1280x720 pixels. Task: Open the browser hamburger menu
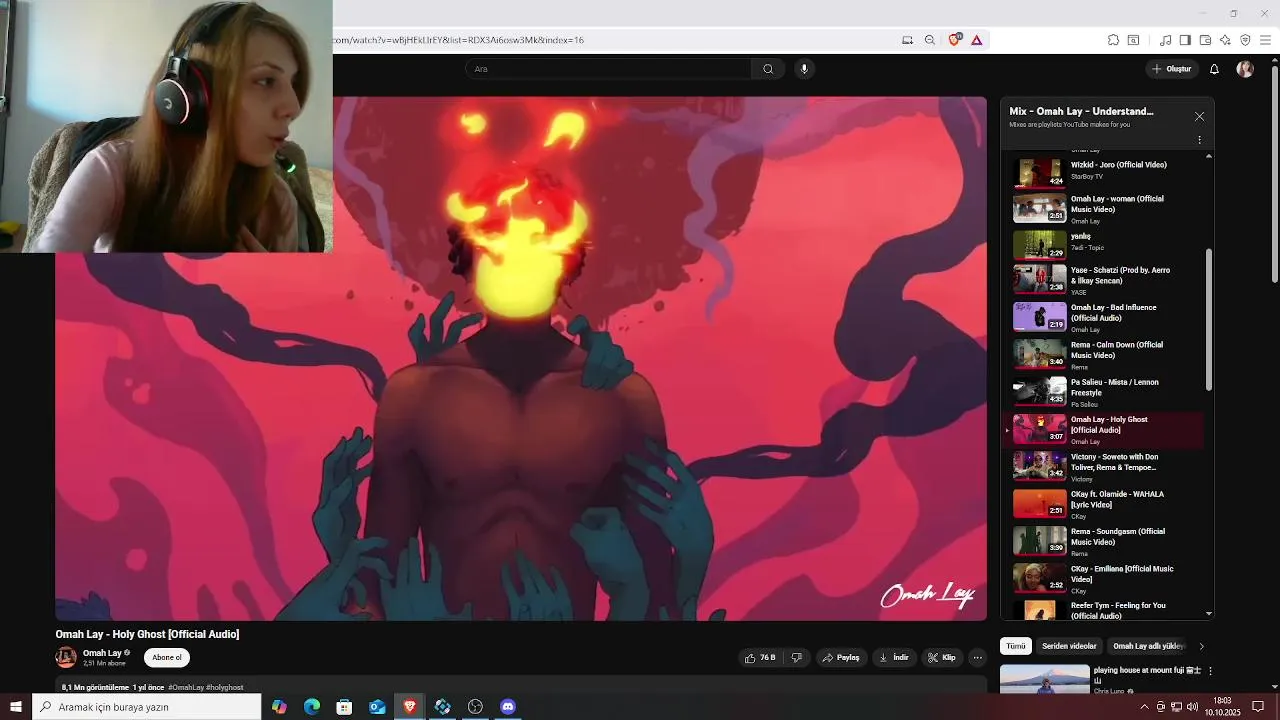(x=1265, y=40)
